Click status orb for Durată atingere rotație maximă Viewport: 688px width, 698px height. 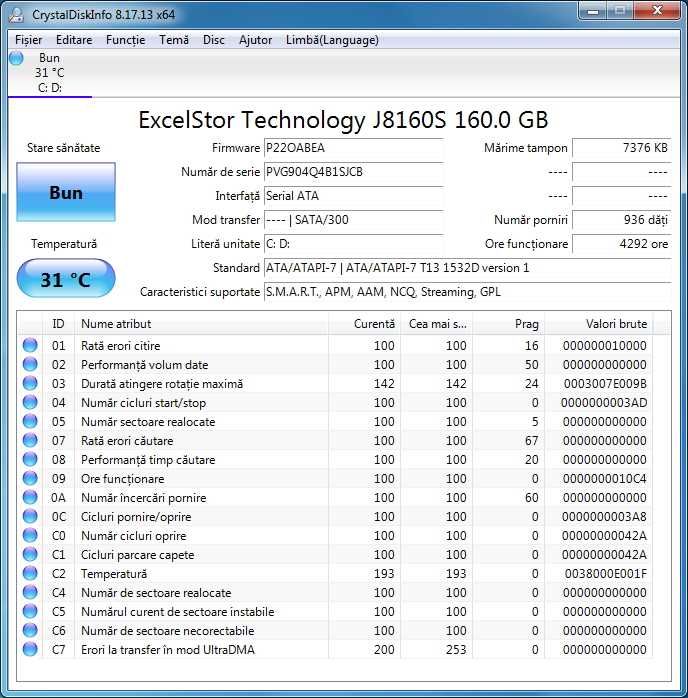[30, 383]
